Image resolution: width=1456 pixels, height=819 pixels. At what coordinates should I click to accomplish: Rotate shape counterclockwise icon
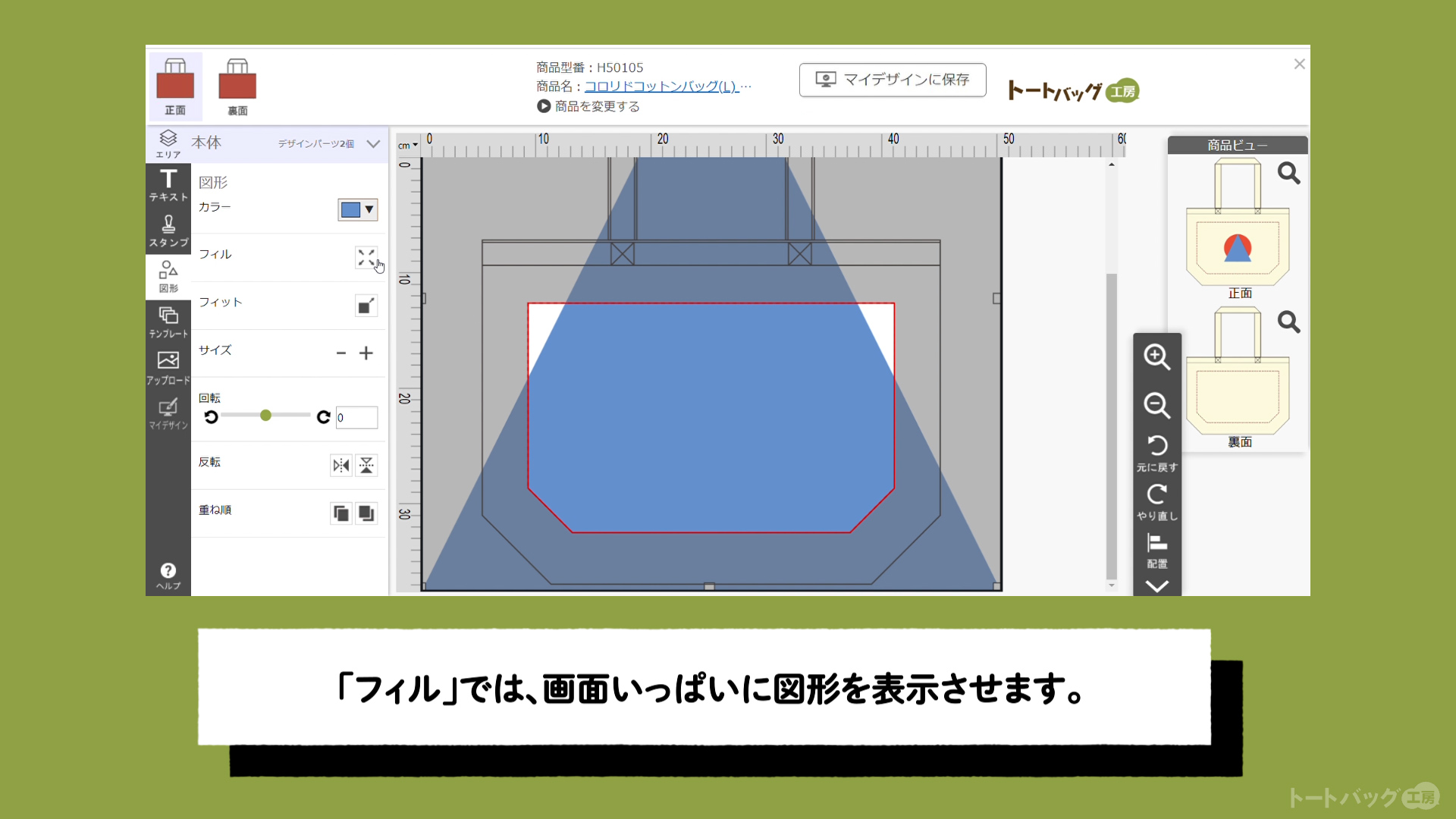coord(211,417)
